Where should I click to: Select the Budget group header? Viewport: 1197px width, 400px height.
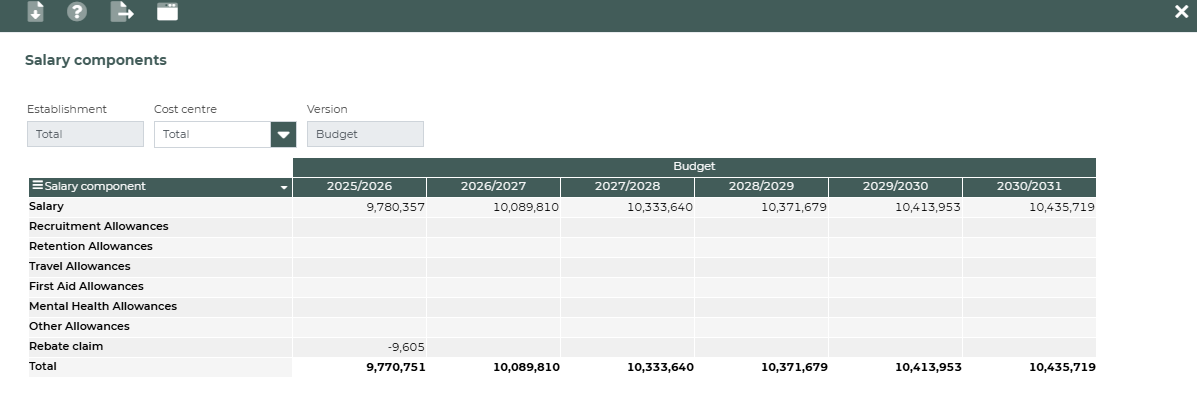pos(694,167)
